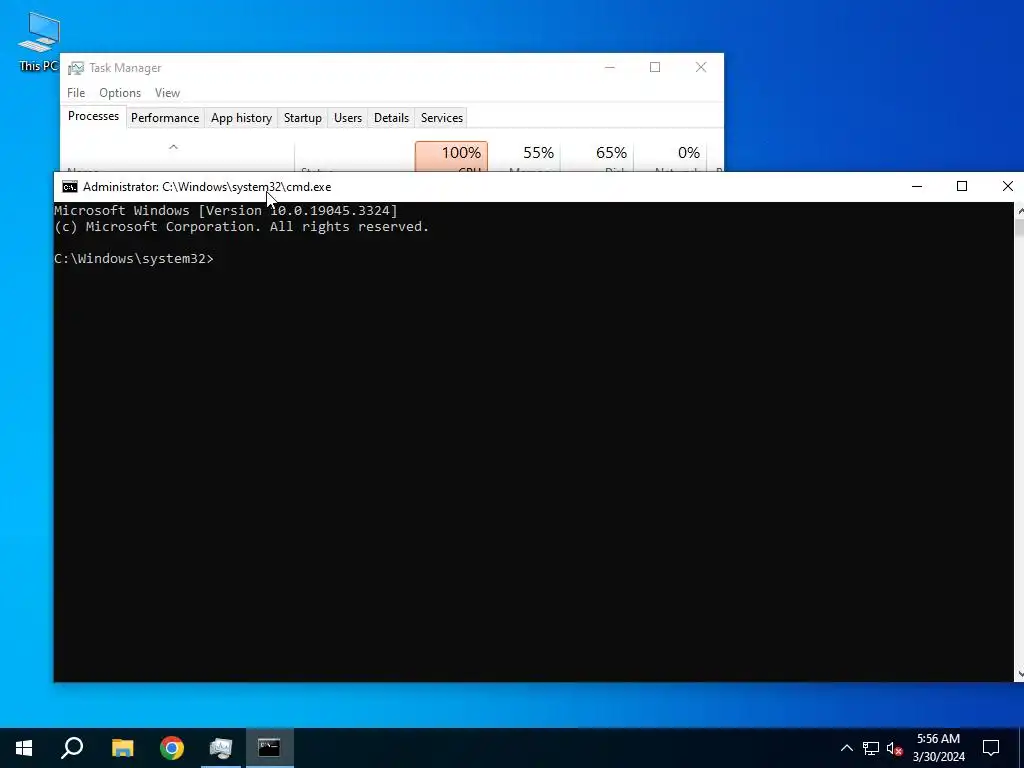Open the muted volume tray icon
This screenshot has width=1024, height=768.
(895, 748)
